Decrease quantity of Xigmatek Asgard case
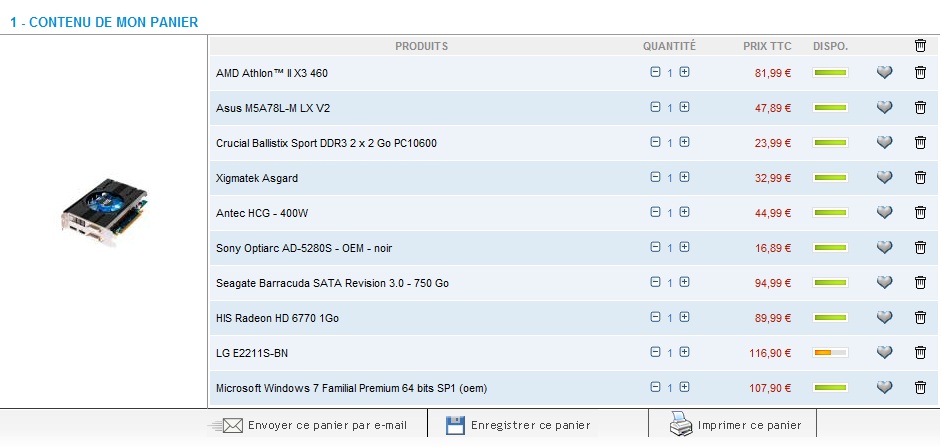Image resolution: width=942 pixels, height=447 pixels. coord(655,178)
